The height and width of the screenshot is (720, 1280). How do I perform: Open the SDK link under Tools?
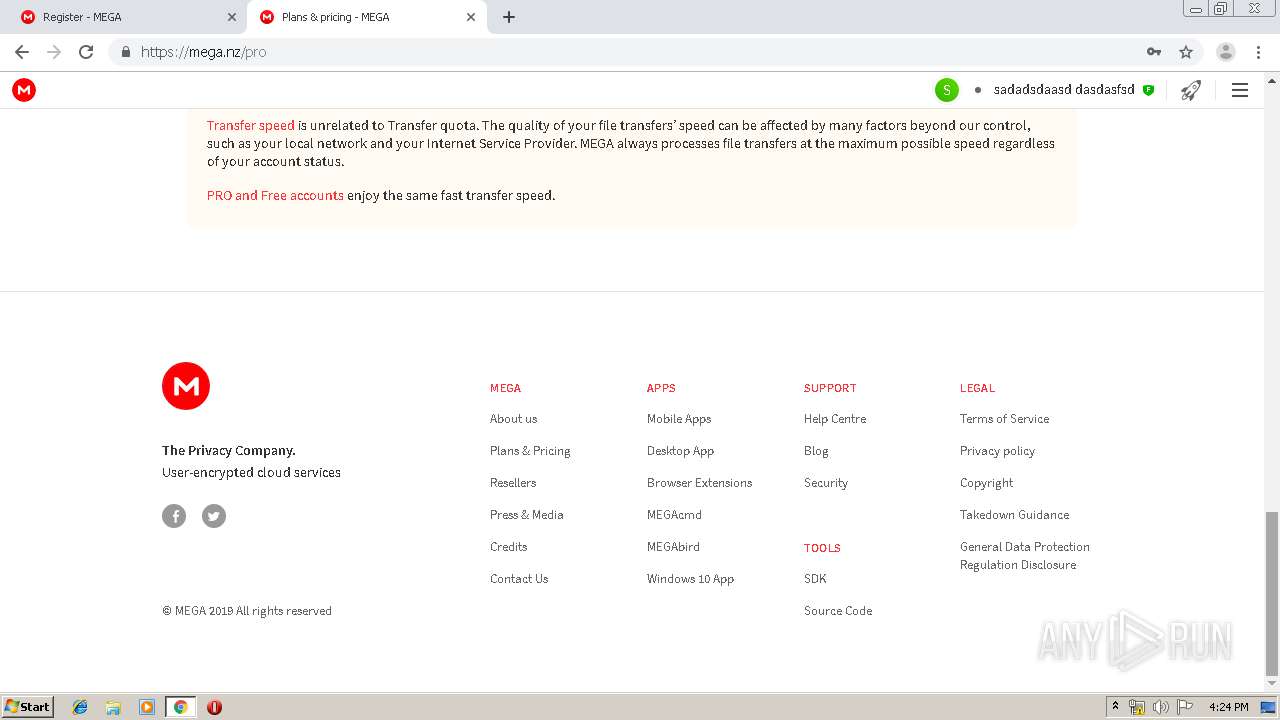815,579
